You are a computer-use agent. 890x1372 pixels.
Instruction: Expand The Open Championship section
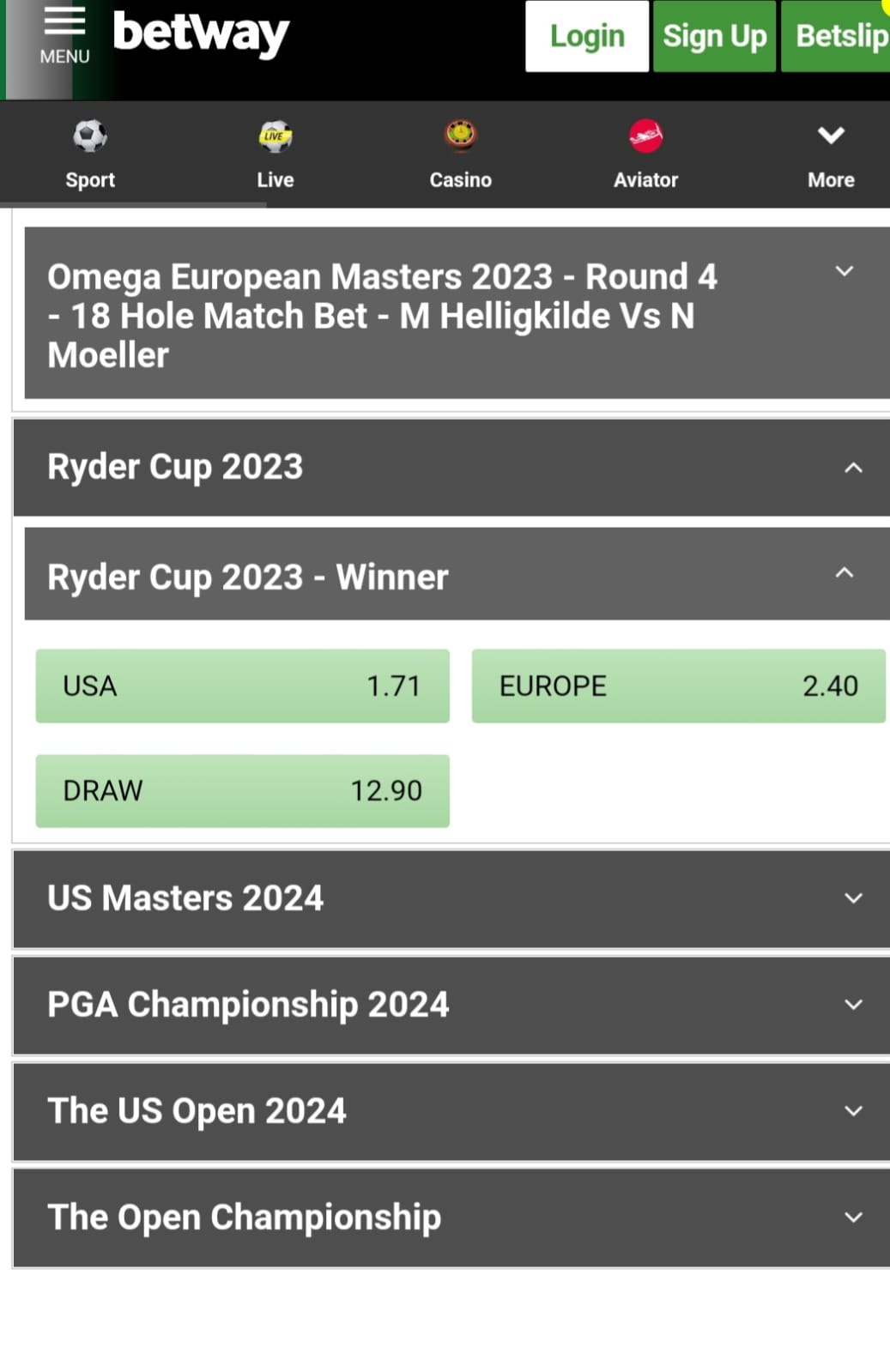pyautogui.click(x=451, y=1218)
